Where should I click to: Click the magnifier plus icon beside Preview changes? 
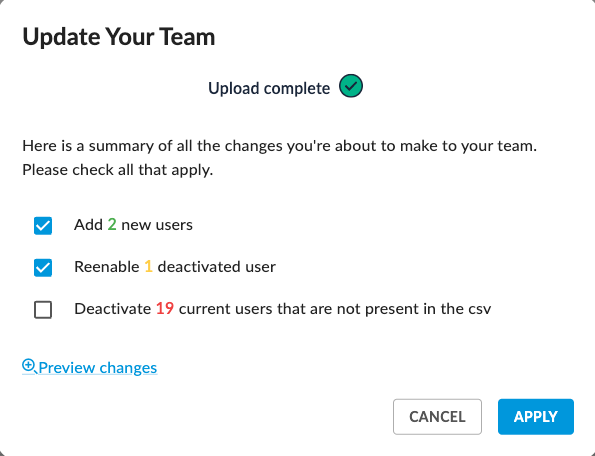point(29,366)
